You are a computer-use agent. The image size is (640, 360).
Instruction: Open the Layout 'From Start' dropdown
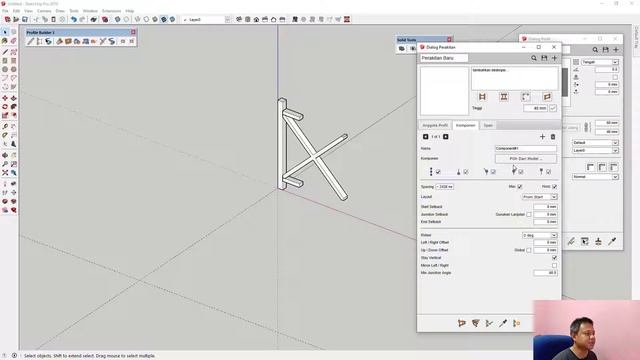[x=539, y=197]
